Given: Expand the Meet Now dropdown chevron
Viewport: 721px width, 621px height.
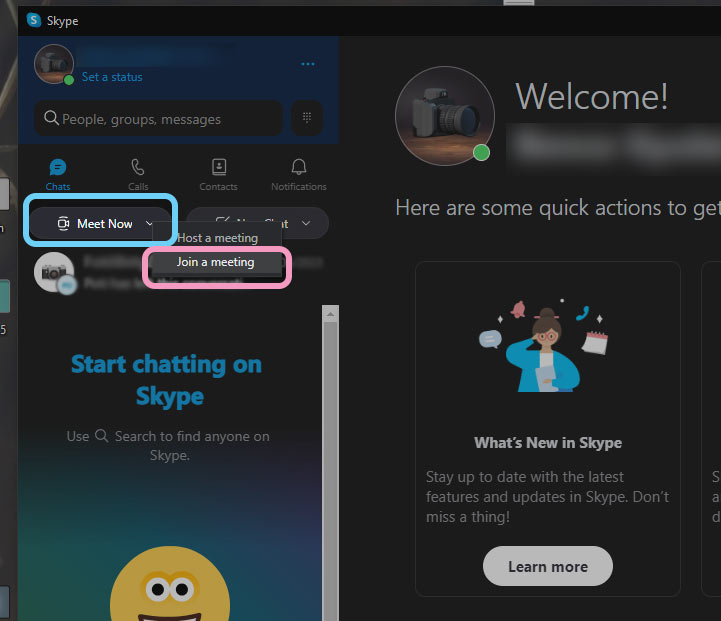Looking at the screenshot, I should [x=149, y=223].
